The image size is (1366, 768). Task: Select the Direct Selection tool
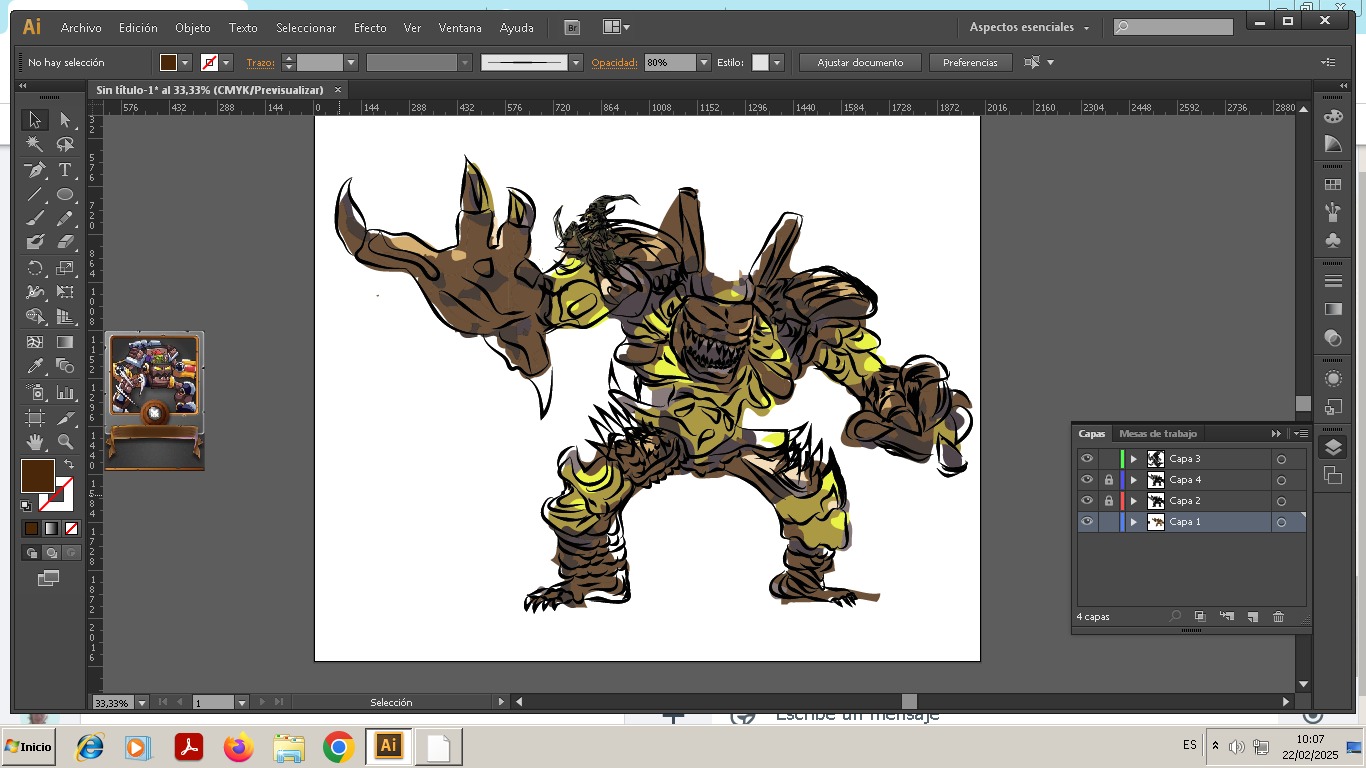tap(65, 120)
